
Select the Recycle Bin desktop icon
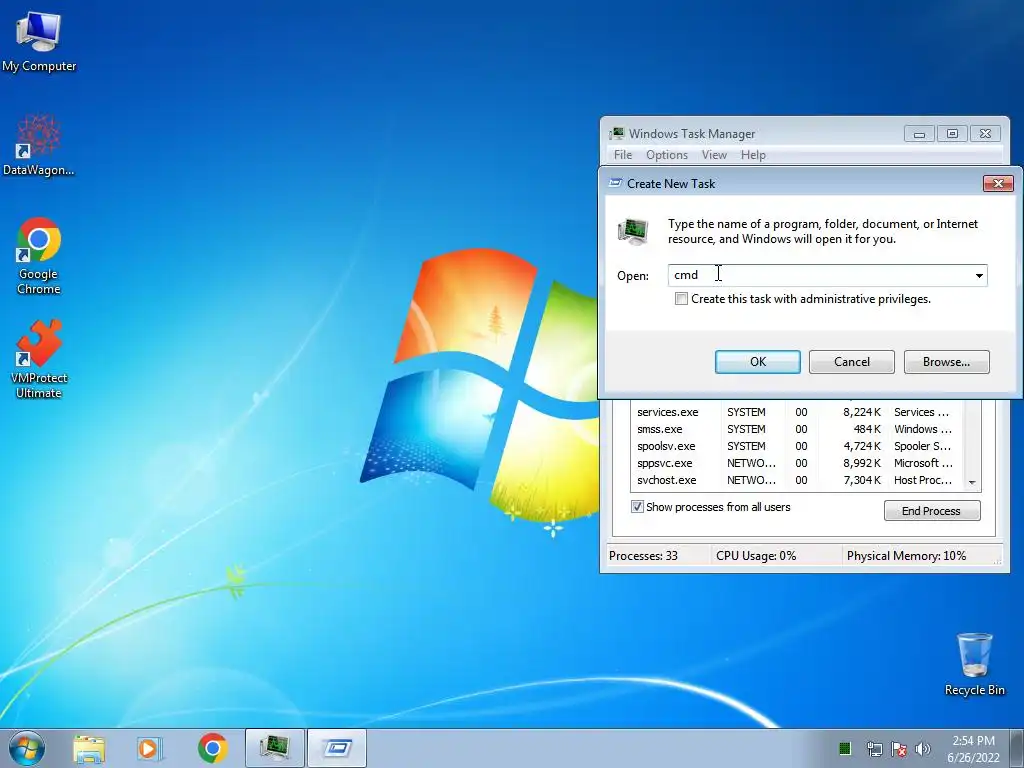coord(974,664)
